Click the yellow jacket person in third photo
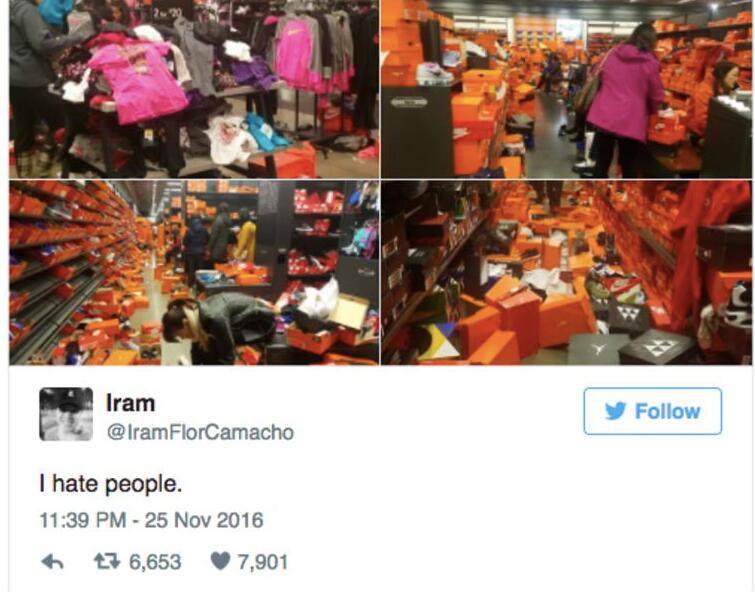The image size is (755, 592). 246,239
